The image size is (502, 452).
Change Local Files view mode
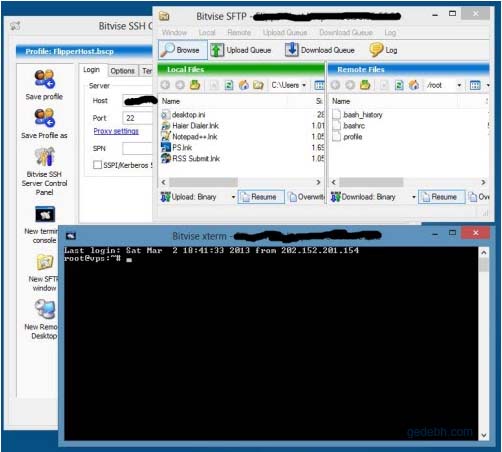tap(319, 85)
